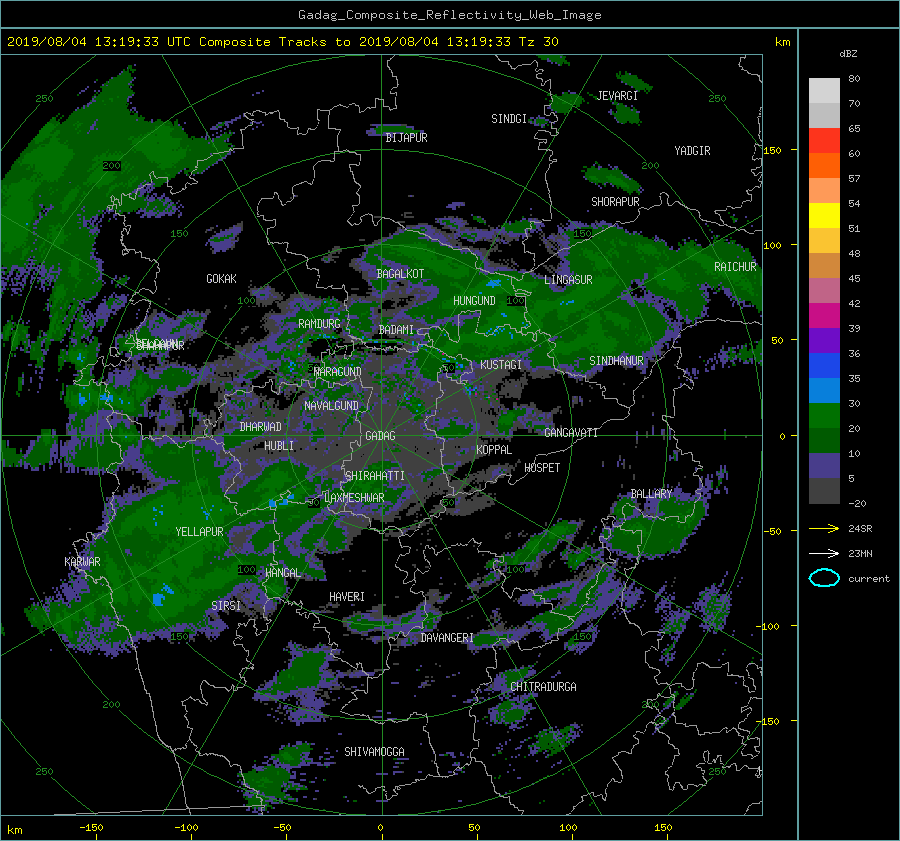Click the 24SR legend text
900x841 pixels.
pyautogui.click(x=860, y=528)
